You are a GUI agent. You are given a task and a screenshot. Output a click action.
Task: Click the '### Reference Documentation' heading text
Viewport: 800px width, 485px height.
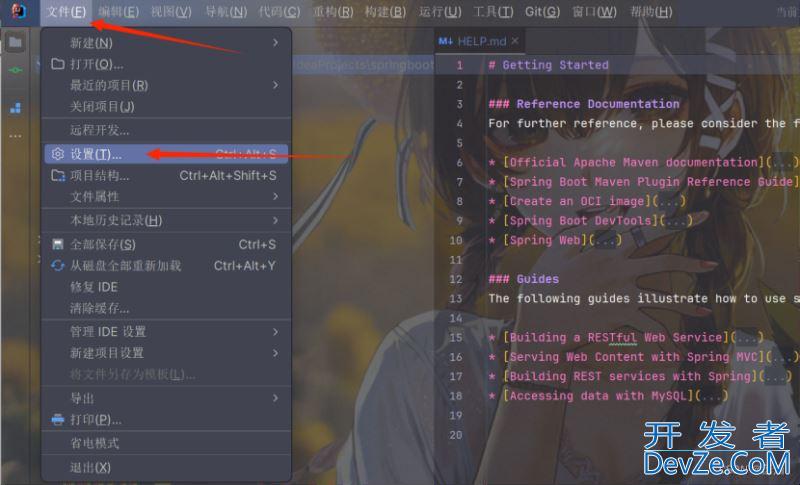584,104
